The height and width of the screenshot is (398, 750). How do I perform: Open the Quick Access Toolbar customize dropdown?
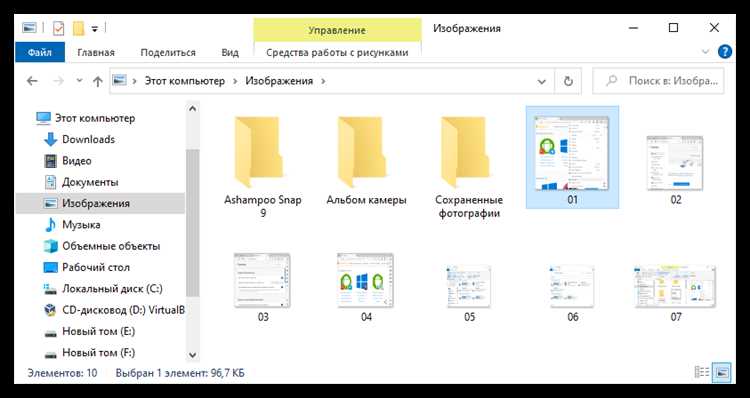click(x=95, y=29)
